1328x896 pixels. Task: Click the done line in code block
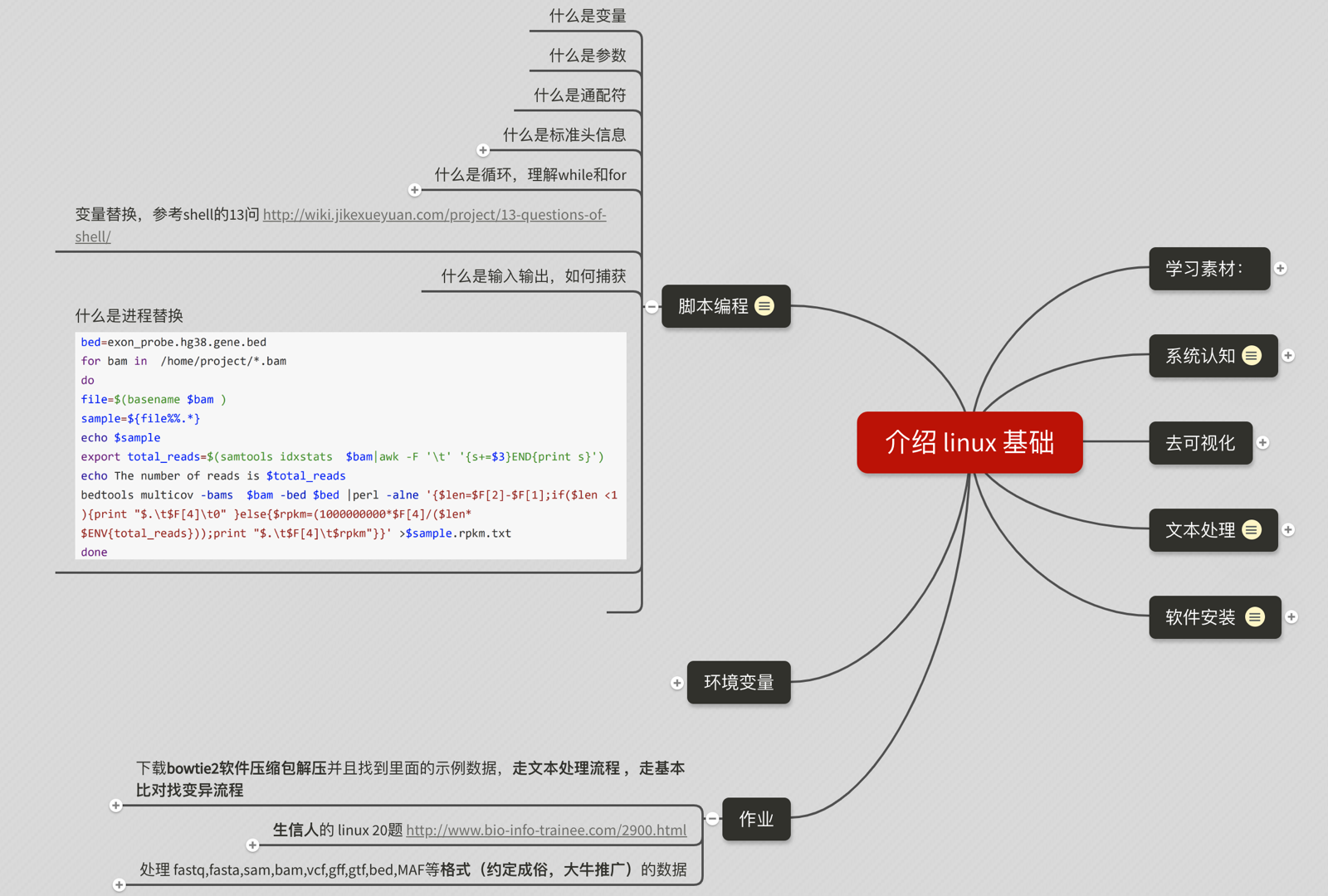[x=94, y=552]
